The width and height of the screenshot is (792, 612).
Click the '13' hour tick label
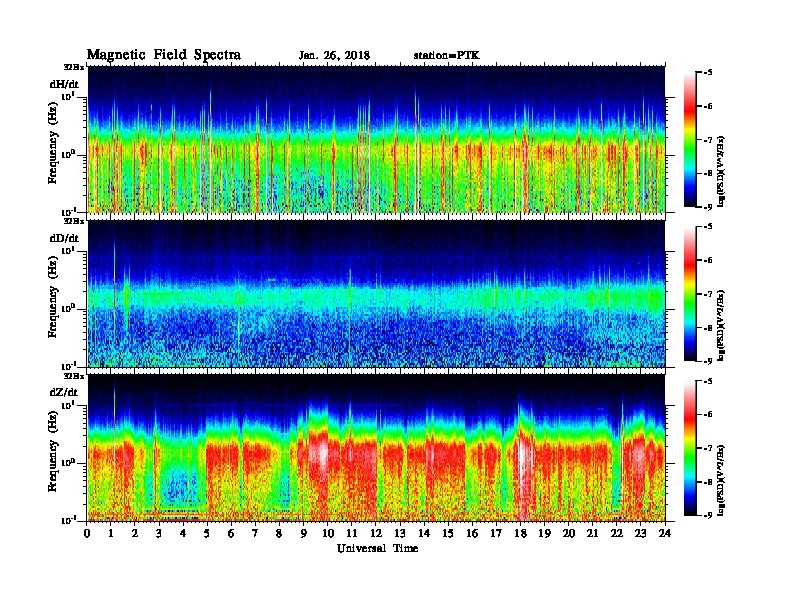(400, 533)
